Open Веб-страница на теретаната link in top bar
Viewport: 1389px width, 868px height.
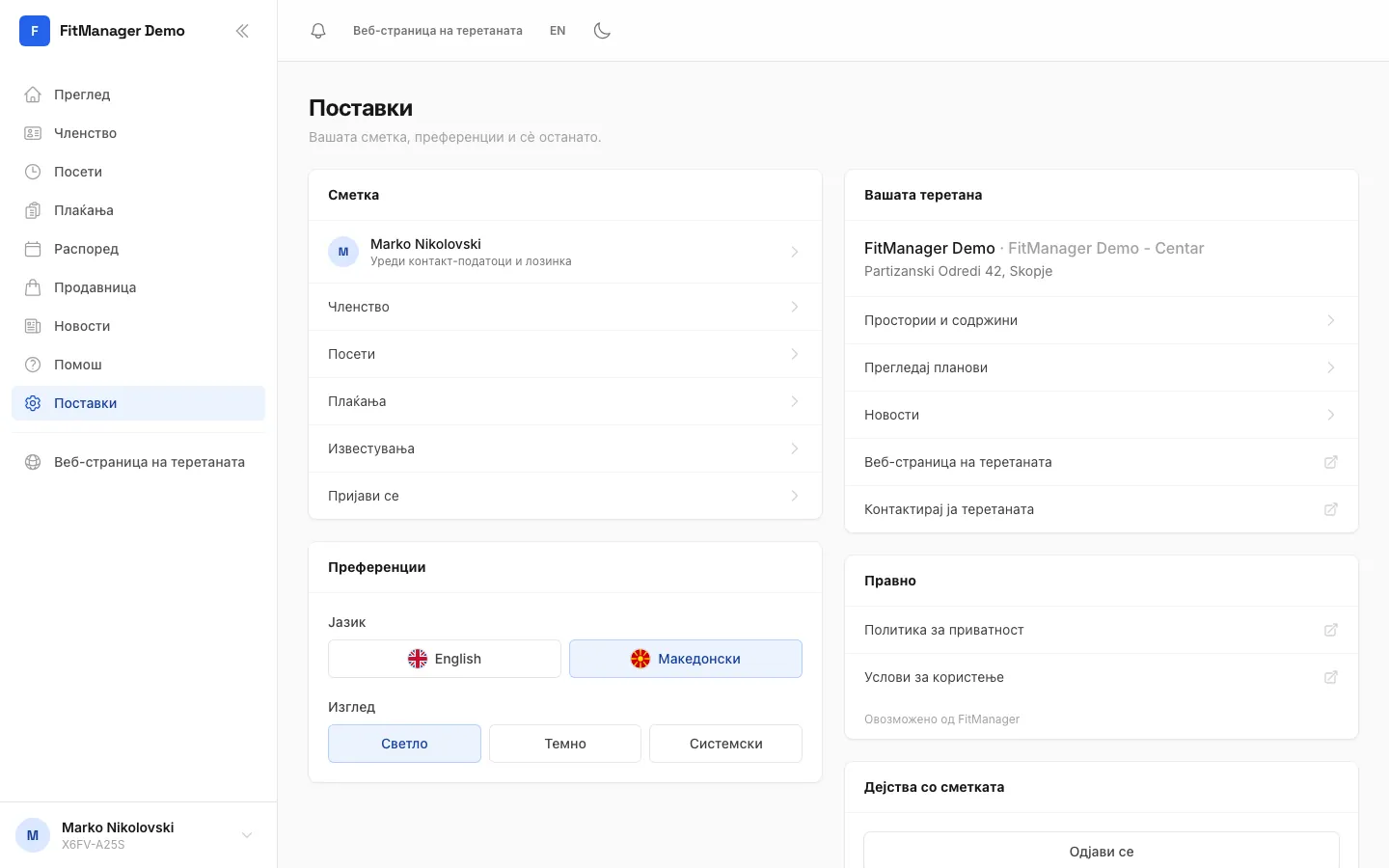438,31
